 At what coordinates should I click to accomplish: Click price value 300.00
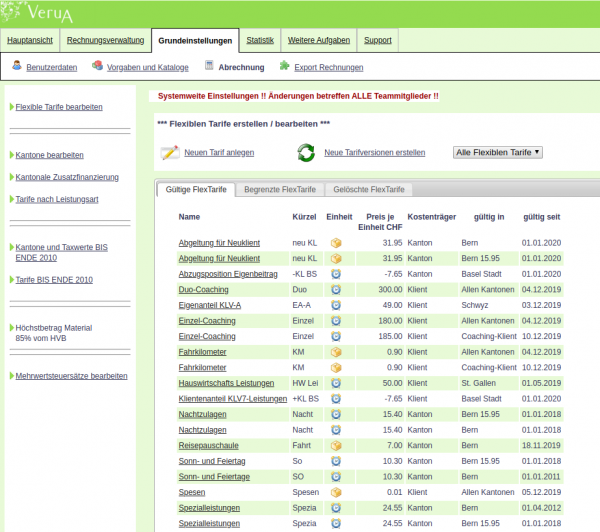(390, 290)
